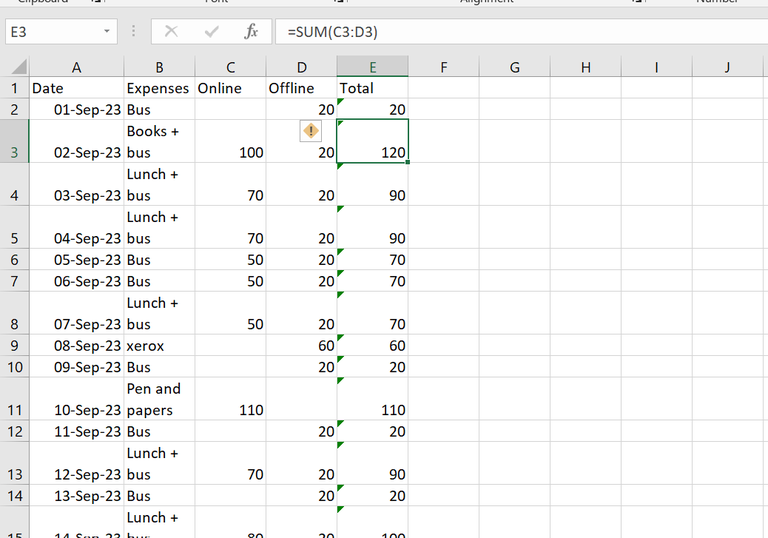
Task: Select row 3 header
Action: point(14,142)
